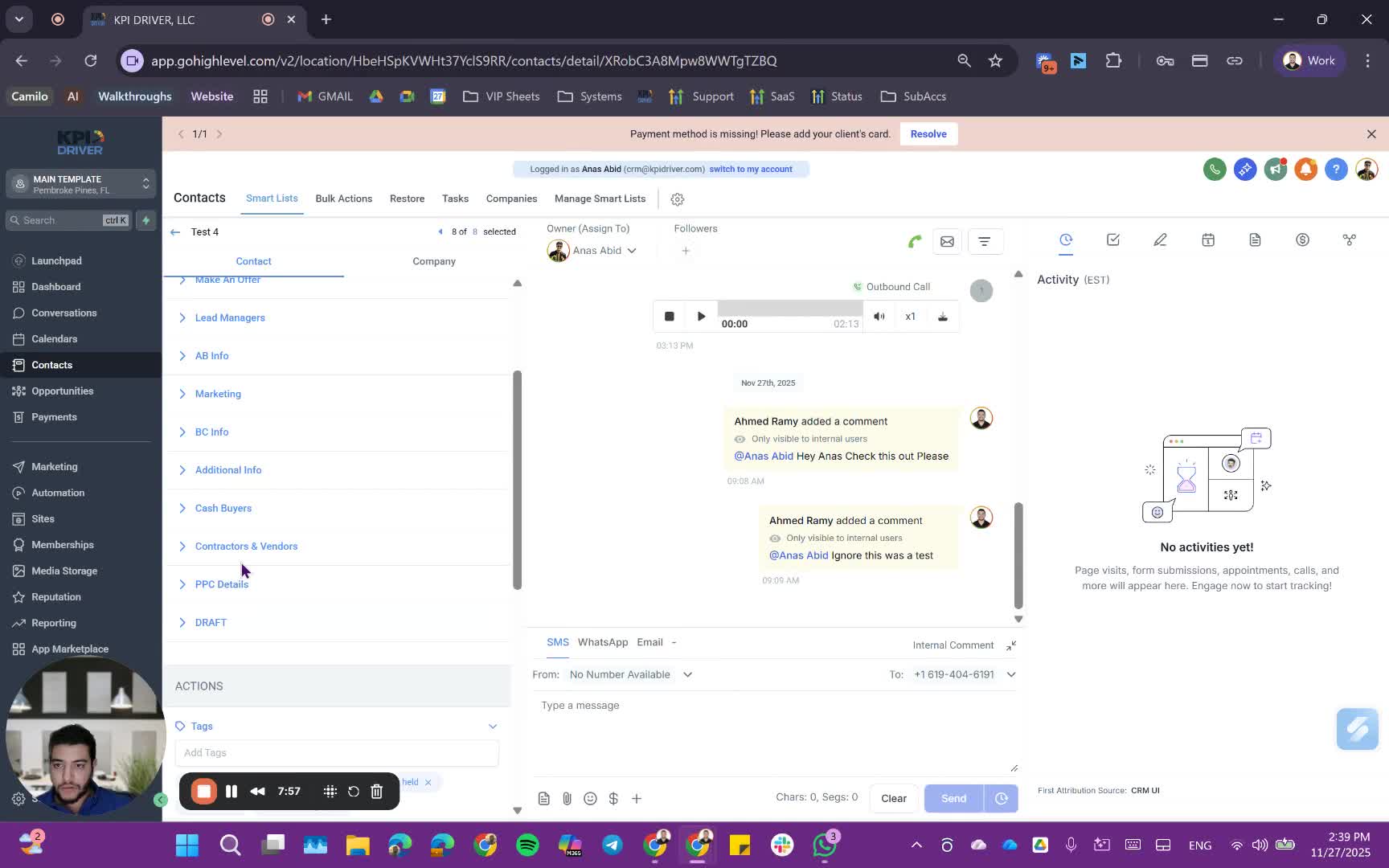Click the Type a message box

(x=775, y=733)
